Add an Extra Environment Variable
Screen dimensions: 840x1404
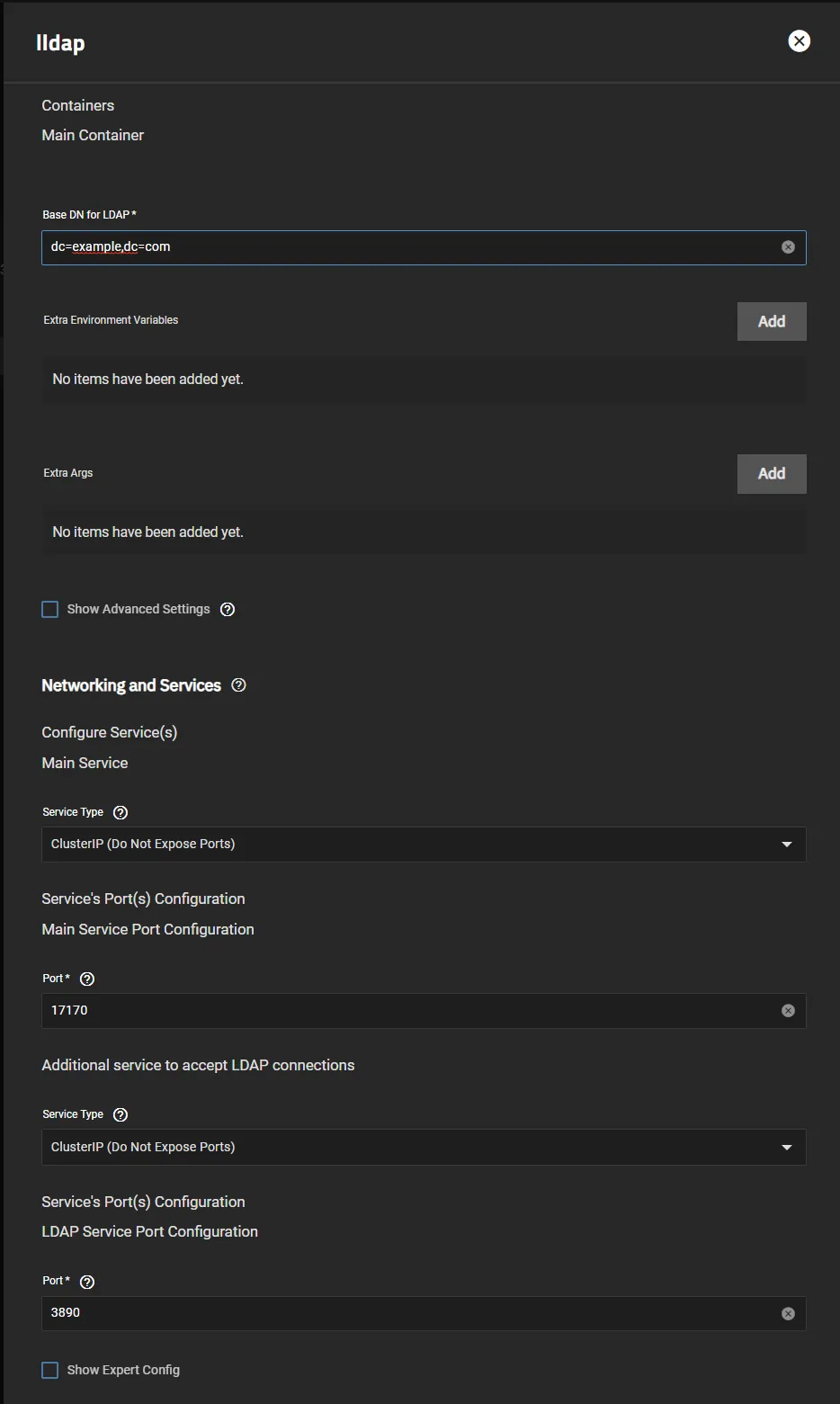click(x=771, y=321)
